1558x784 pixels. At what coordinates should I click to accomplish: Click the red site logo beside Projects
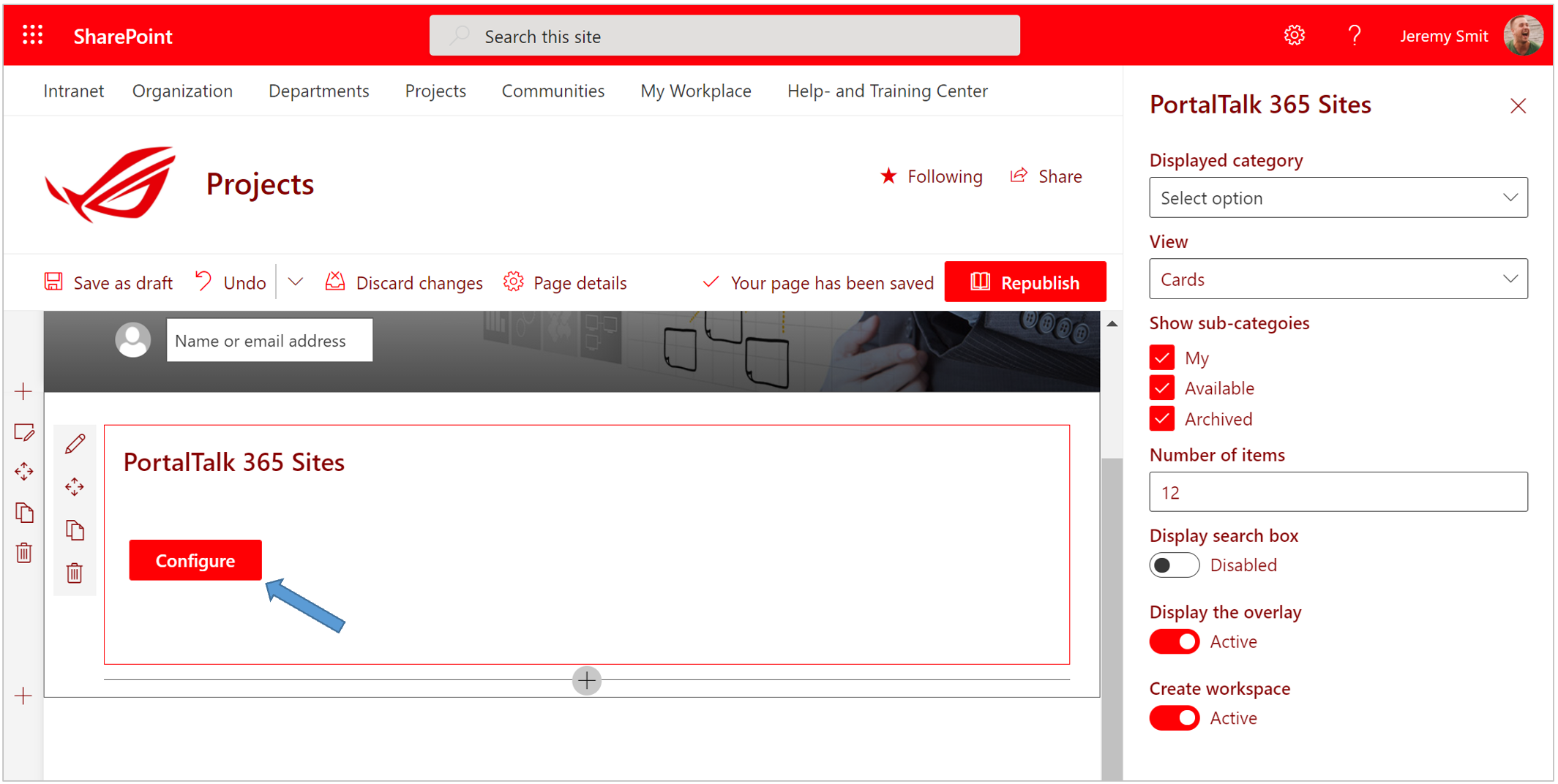(111, 184)
